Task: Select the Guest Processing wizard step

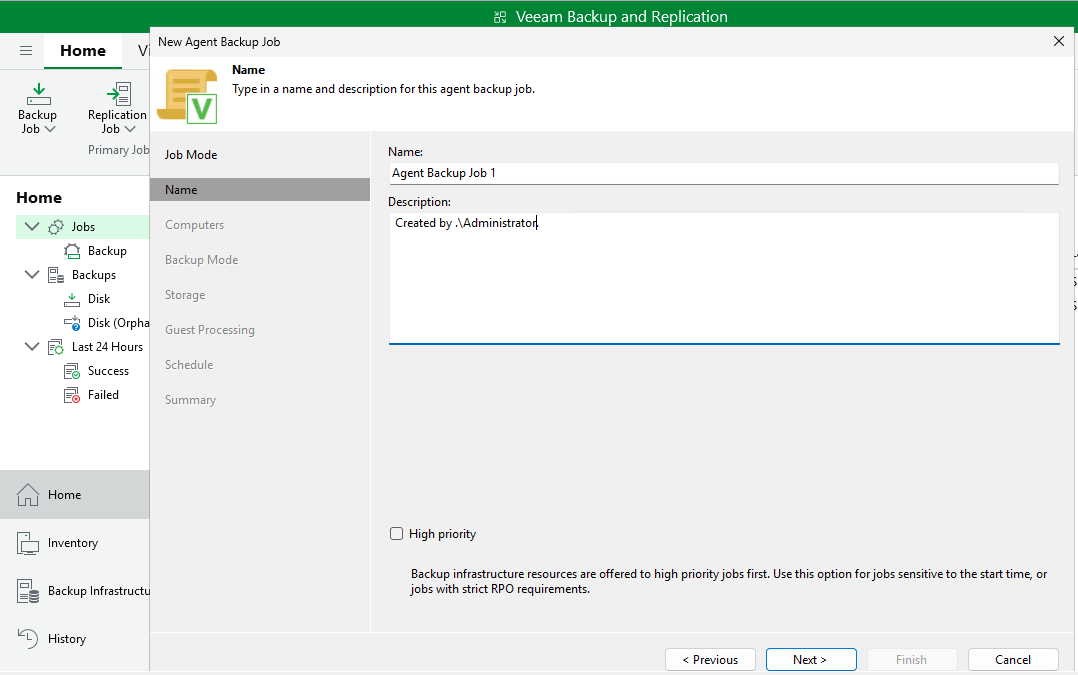Action: click(x=210, y=330)
